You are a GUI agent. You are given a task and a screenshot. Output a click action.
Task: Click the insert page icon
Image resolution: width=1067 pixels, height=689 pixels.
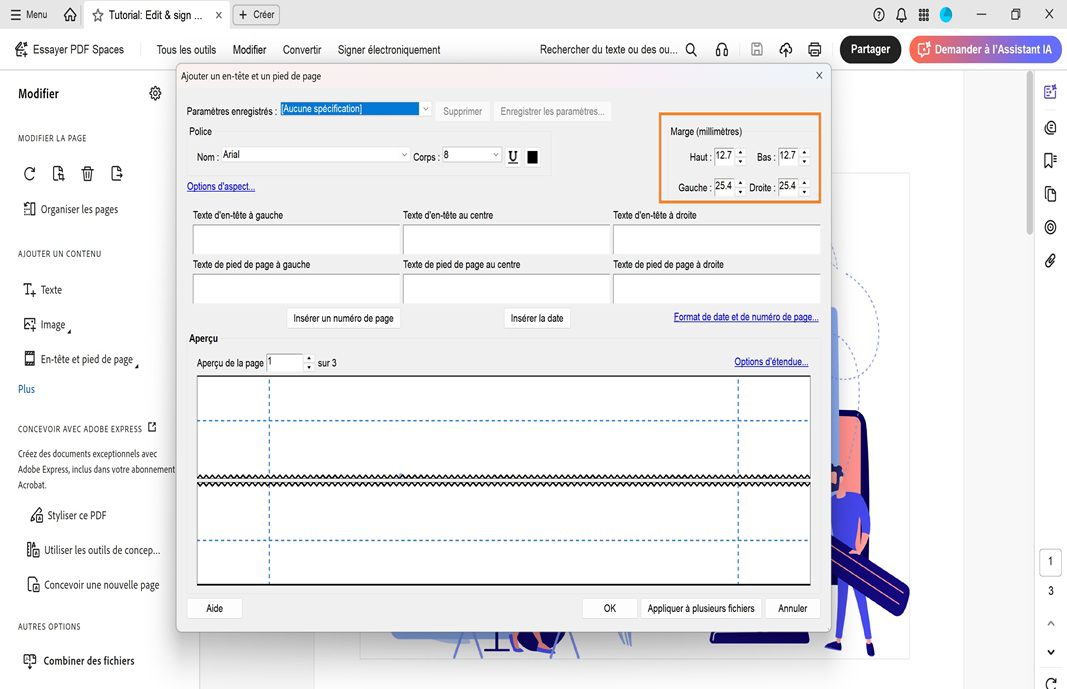tap(59, 173)
